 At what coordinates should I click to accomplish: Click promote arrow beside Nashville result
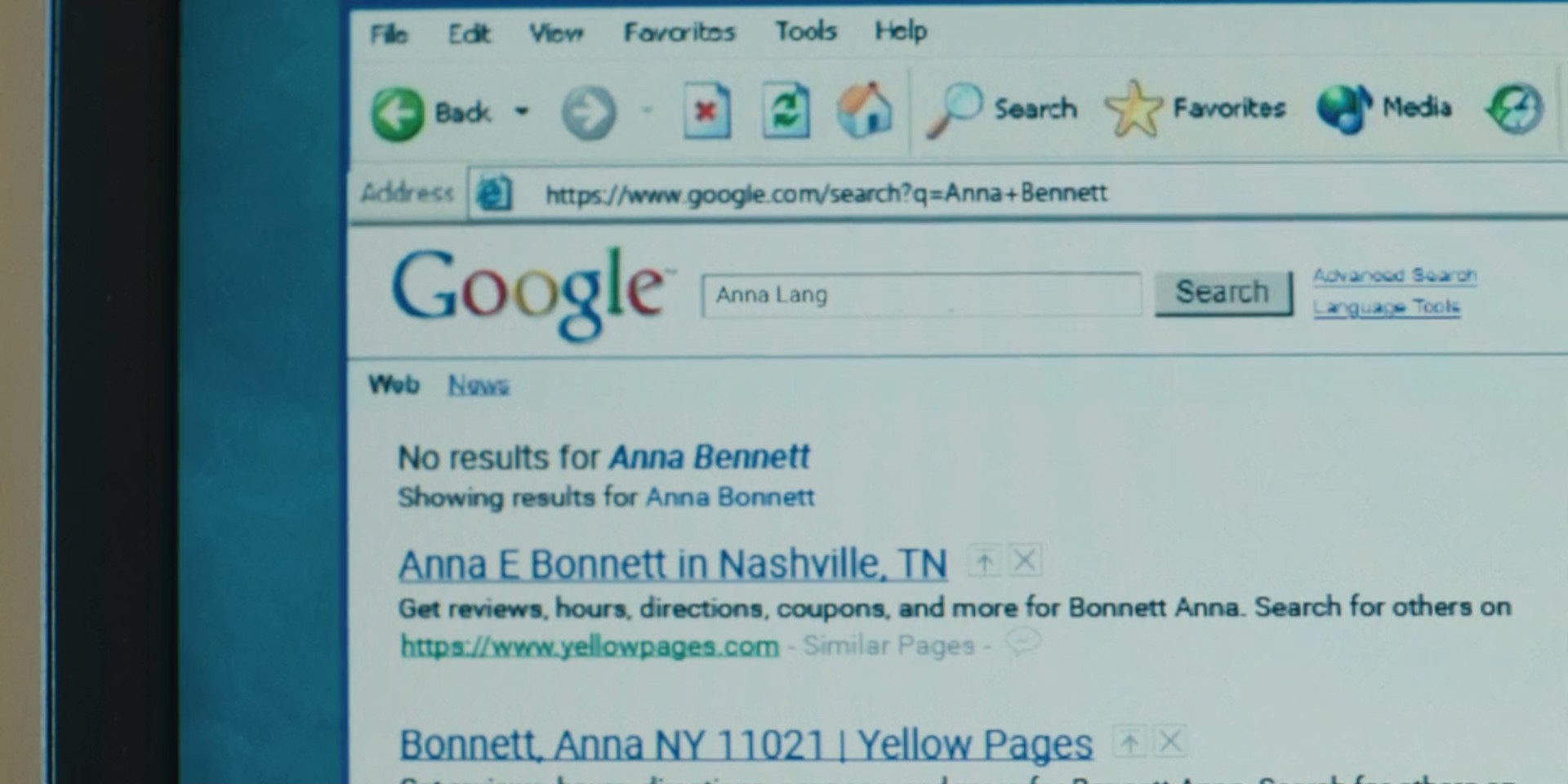pyautogui.click(x=985, y=562)
